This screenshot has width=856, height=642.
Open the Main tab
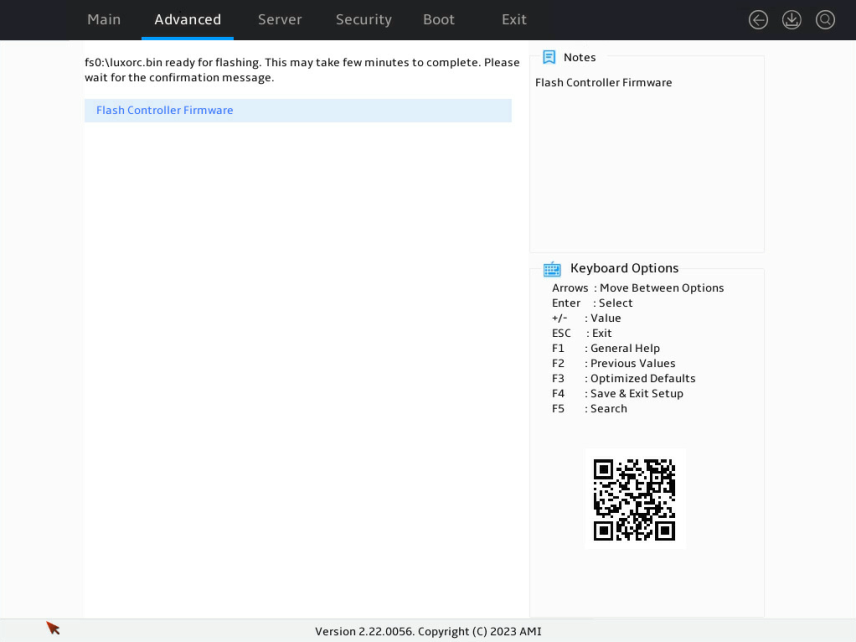coord(104,20)
